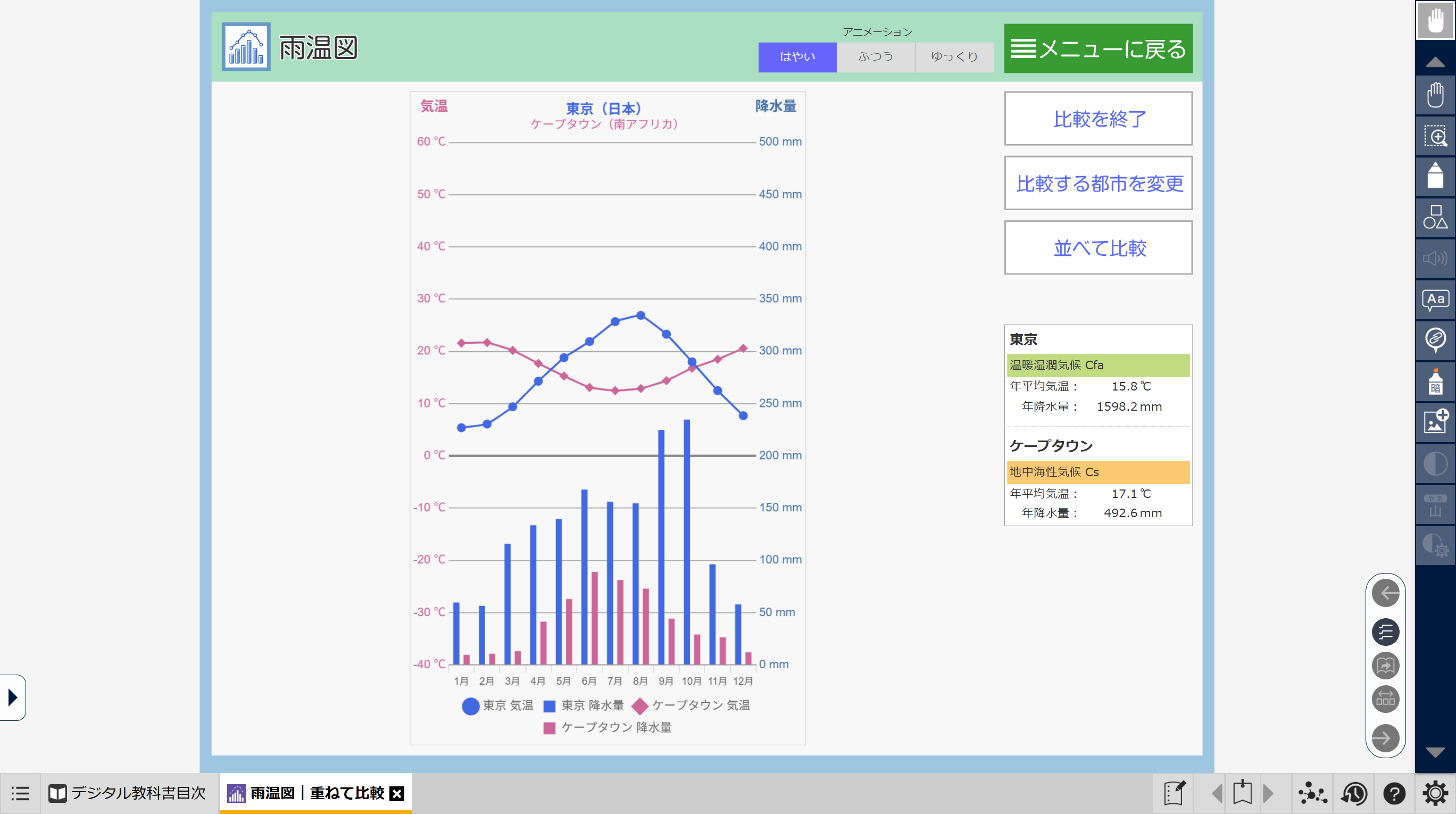Switch to デジタル教科書目次 tab

pos(128,794)
